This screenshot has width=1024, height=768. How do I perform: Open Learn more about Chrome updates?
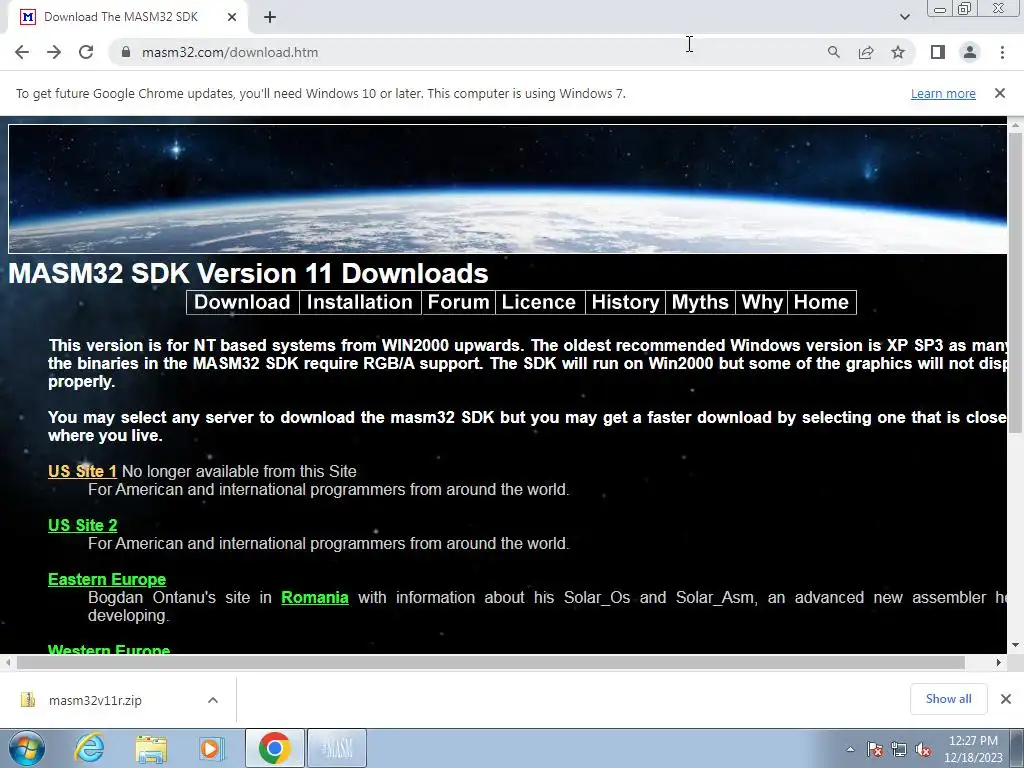click(943, 93)
